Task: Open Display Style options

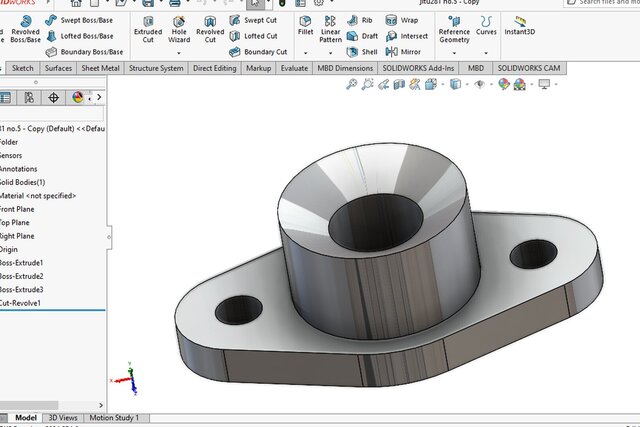Action: (x=455, y=85)
